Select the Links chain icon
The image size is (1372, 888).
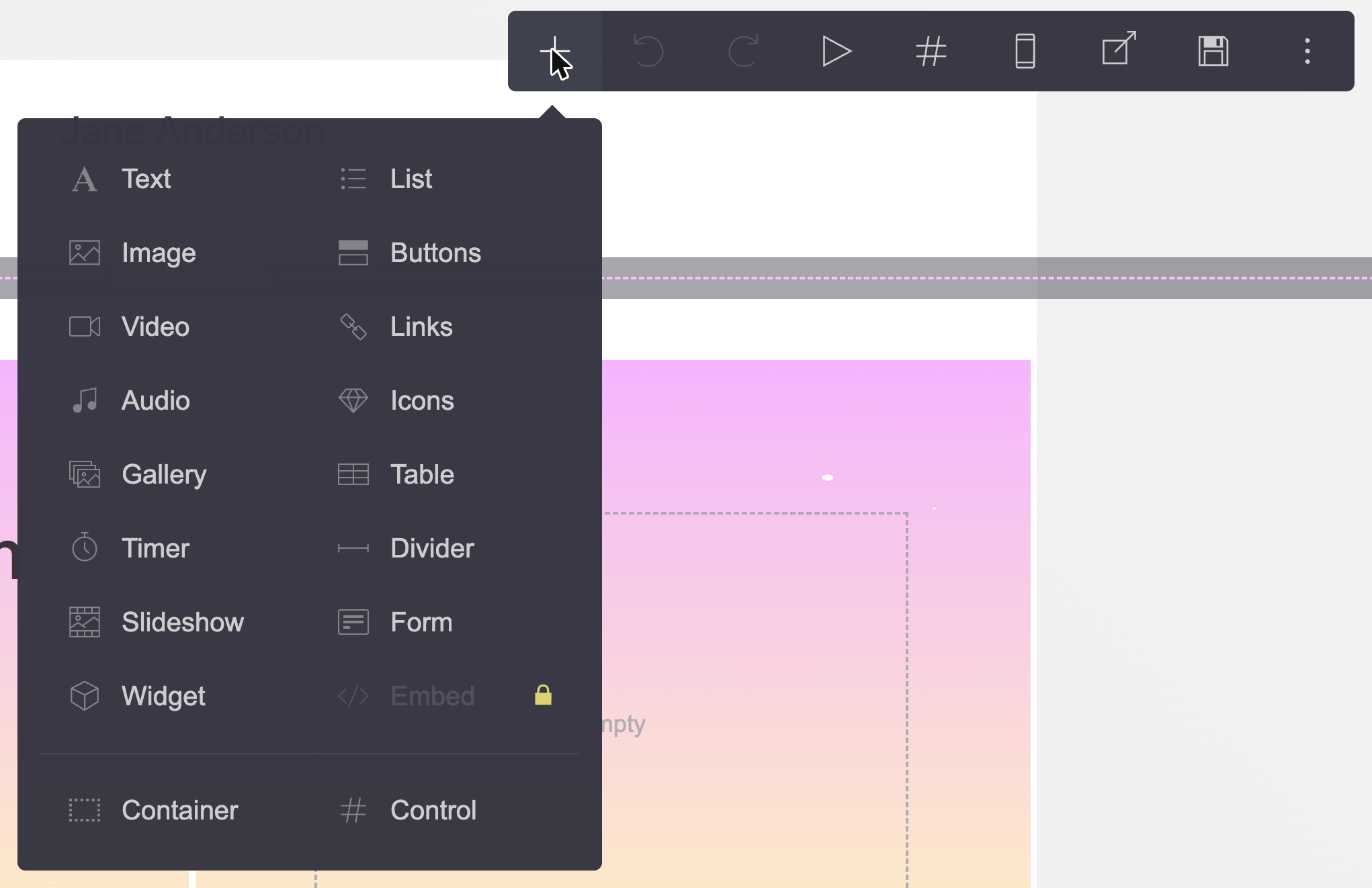pyautogui.click(x=353, y=327)
